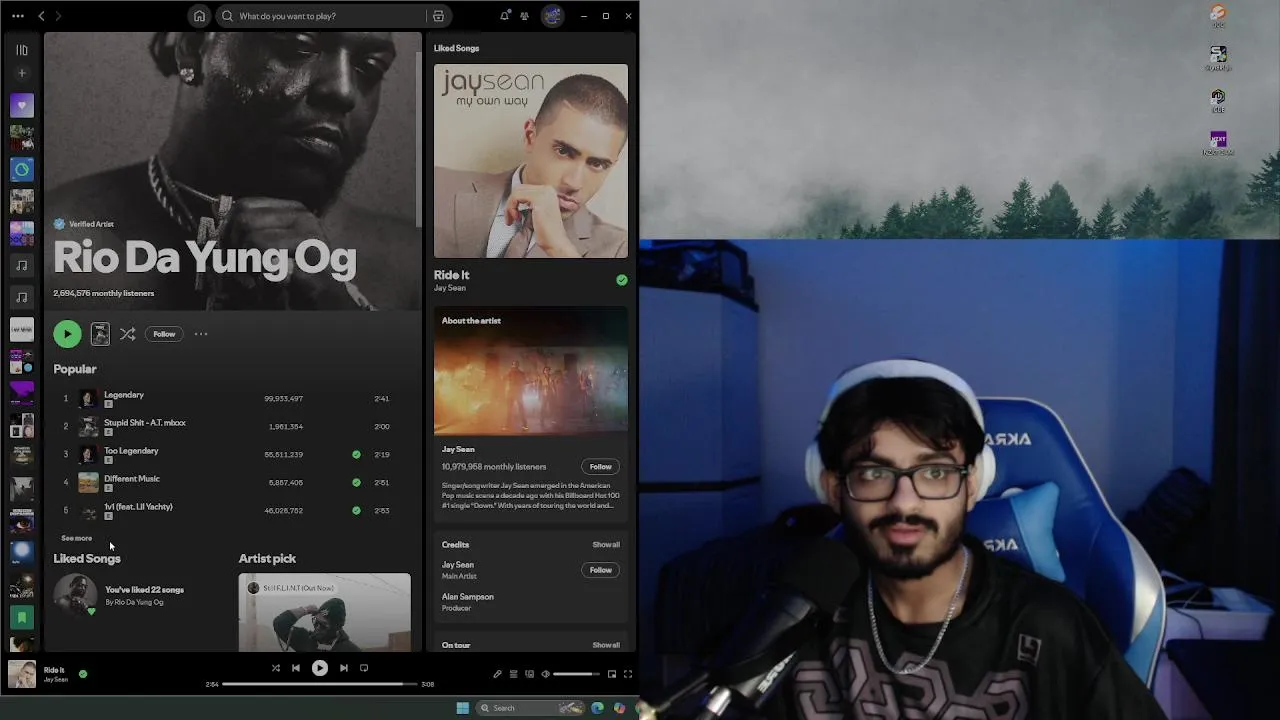Skip to next track
The width and height of the screenshot is (1280, 720).
[x=344, y=668]
